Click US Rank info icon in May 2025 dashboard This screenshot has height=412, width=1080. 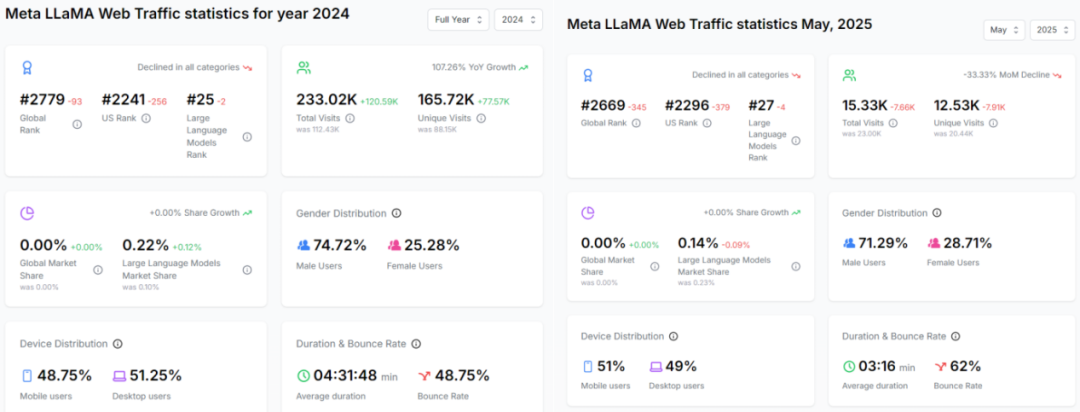pos(707,123)
